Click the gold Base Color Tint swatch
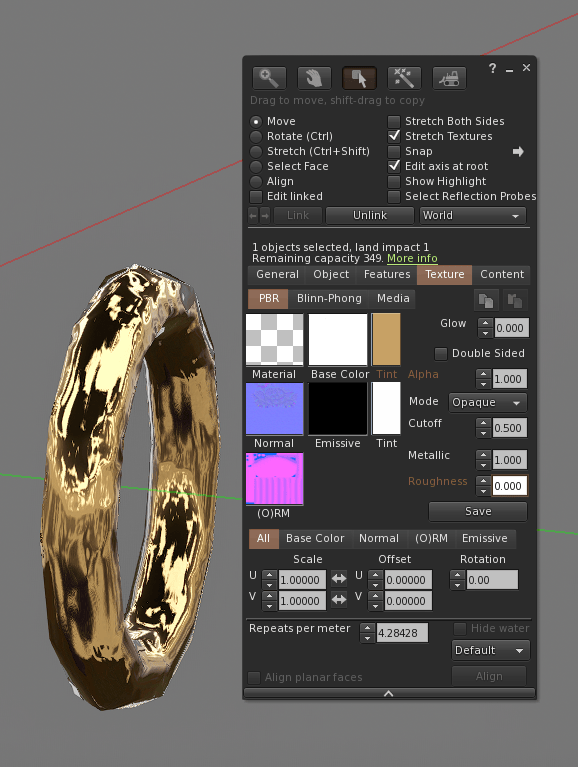578x767 pixels. 386,339
